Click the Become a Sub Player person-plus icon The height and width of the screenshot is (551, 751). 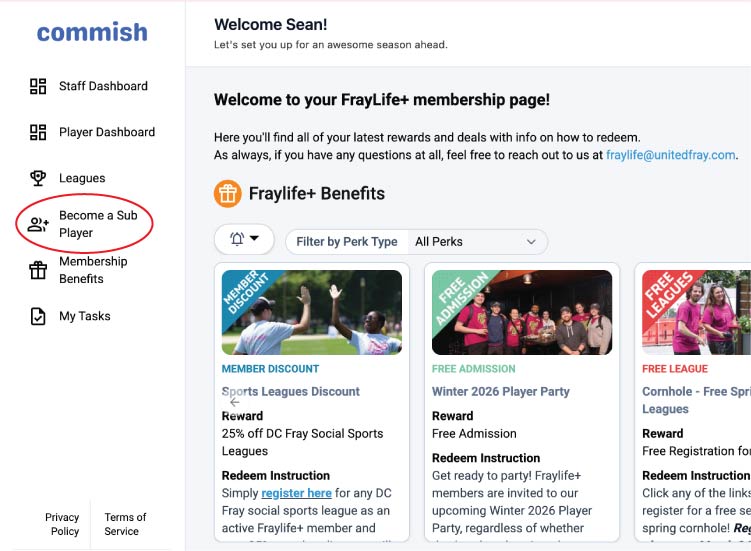click(x=38, y=224)
